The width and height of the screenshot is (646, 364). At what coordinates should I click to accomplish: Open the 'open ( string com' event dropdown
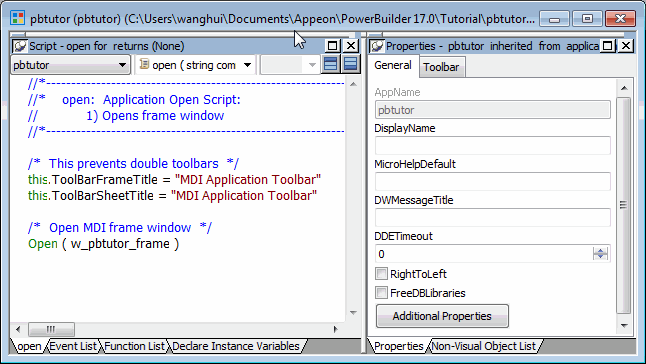click(x=247, y=65)
